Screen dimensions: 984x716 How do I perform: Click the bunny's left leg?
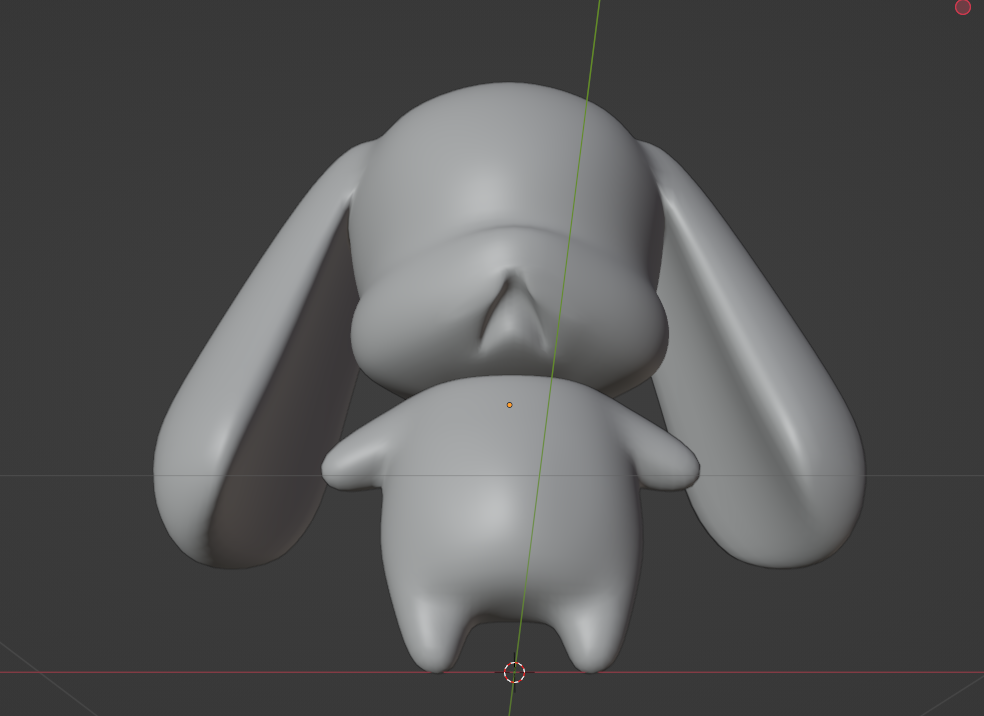432,630
